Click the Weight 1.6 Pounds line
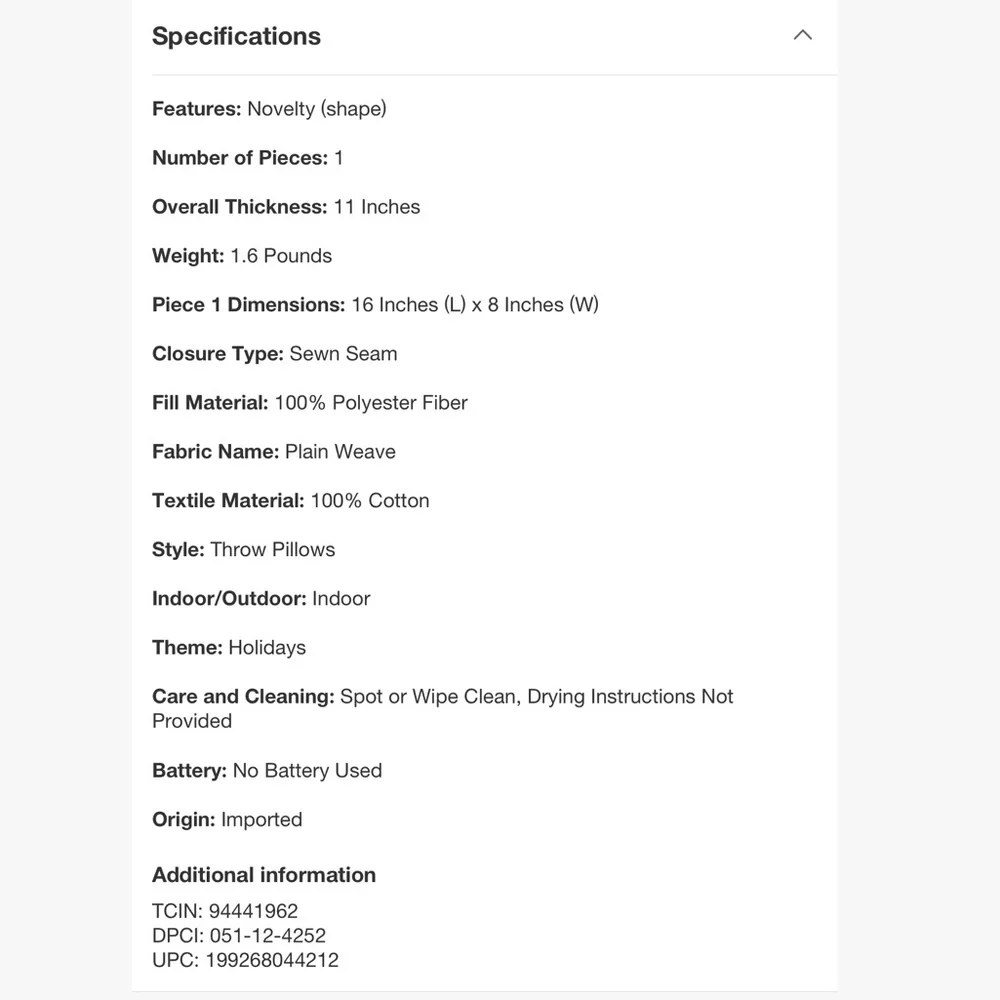The width and height of the screenshot is (1000, 1000). point(242,256)
